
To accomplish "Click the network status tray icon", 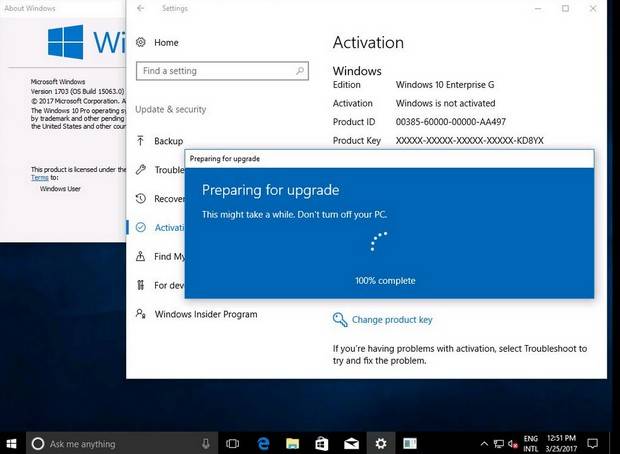I will tap(499, 444).
